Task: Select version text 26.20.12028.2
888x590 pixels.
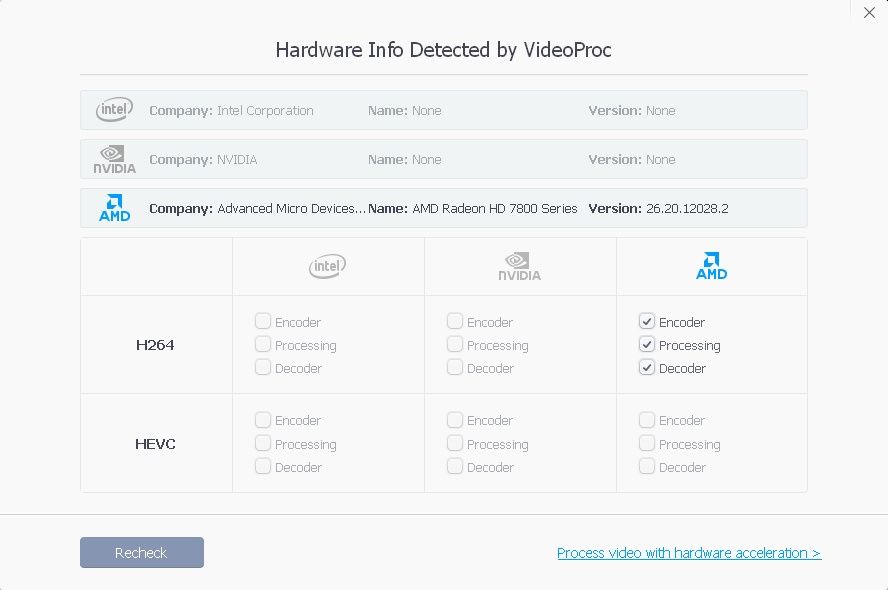Action: click(x=687, y=208)
